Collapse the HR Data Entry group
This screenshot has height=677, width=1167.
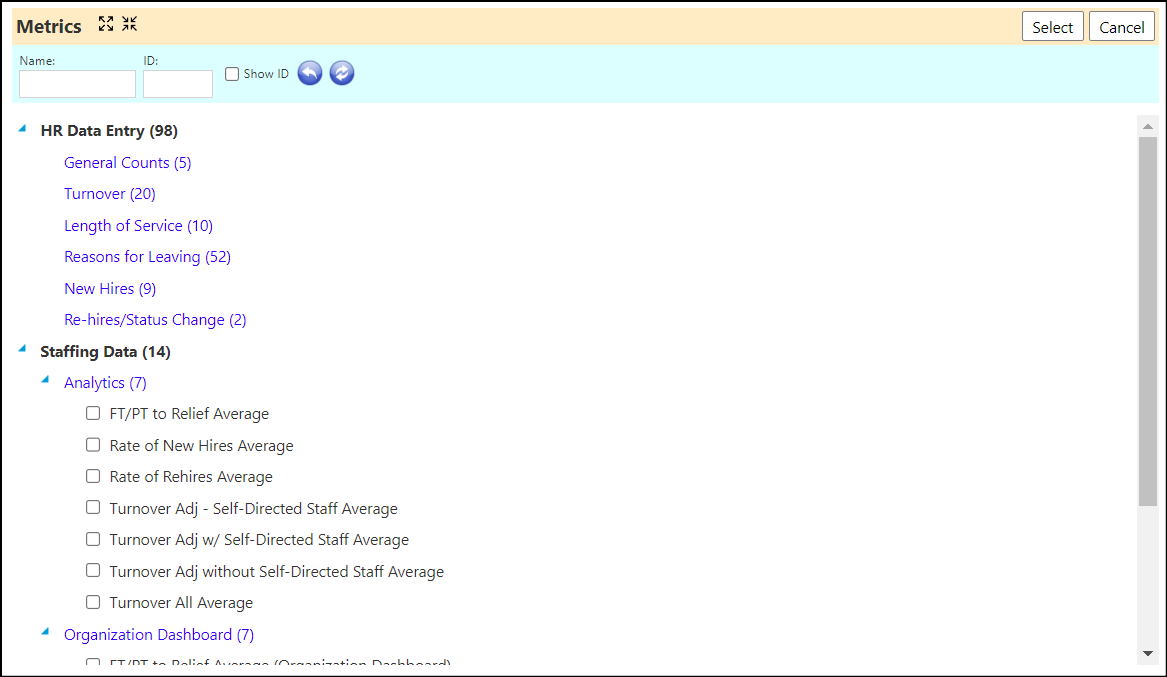(x=22, y=129)
